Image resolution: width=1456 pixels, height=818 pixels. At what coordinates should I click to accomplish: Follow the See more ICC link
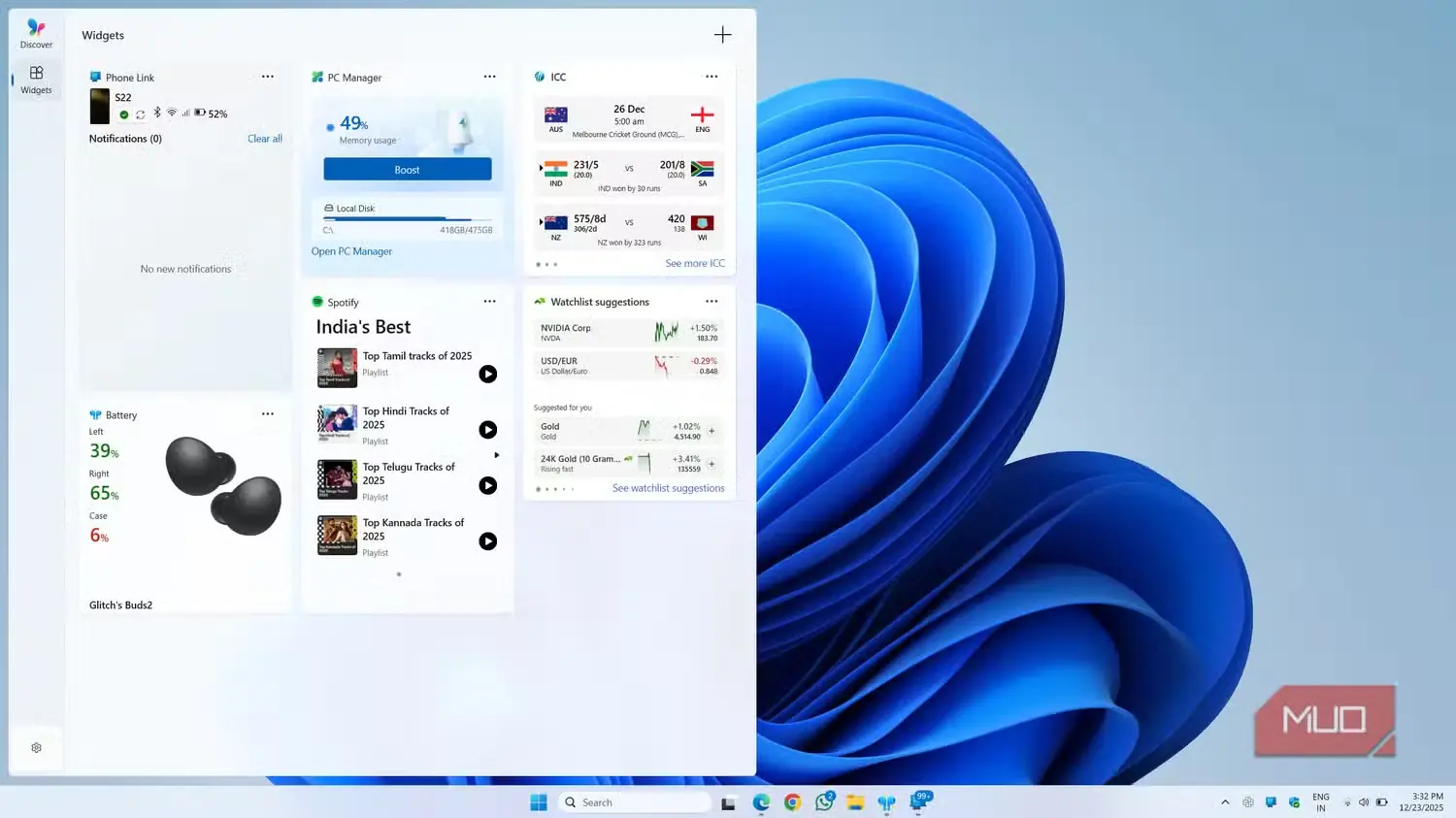(x=694, y=264)
